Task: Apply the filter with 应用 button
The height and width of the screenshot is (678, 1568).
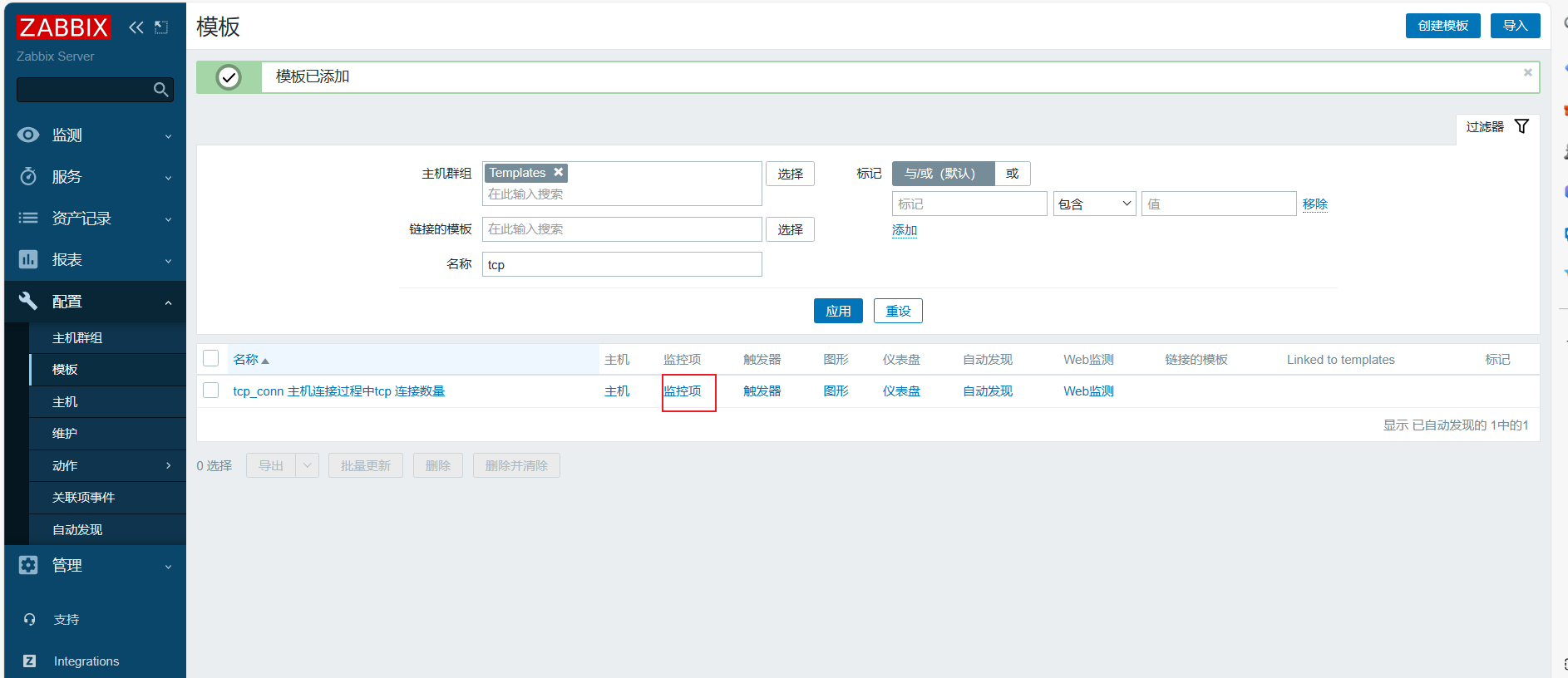Action: 838,311
